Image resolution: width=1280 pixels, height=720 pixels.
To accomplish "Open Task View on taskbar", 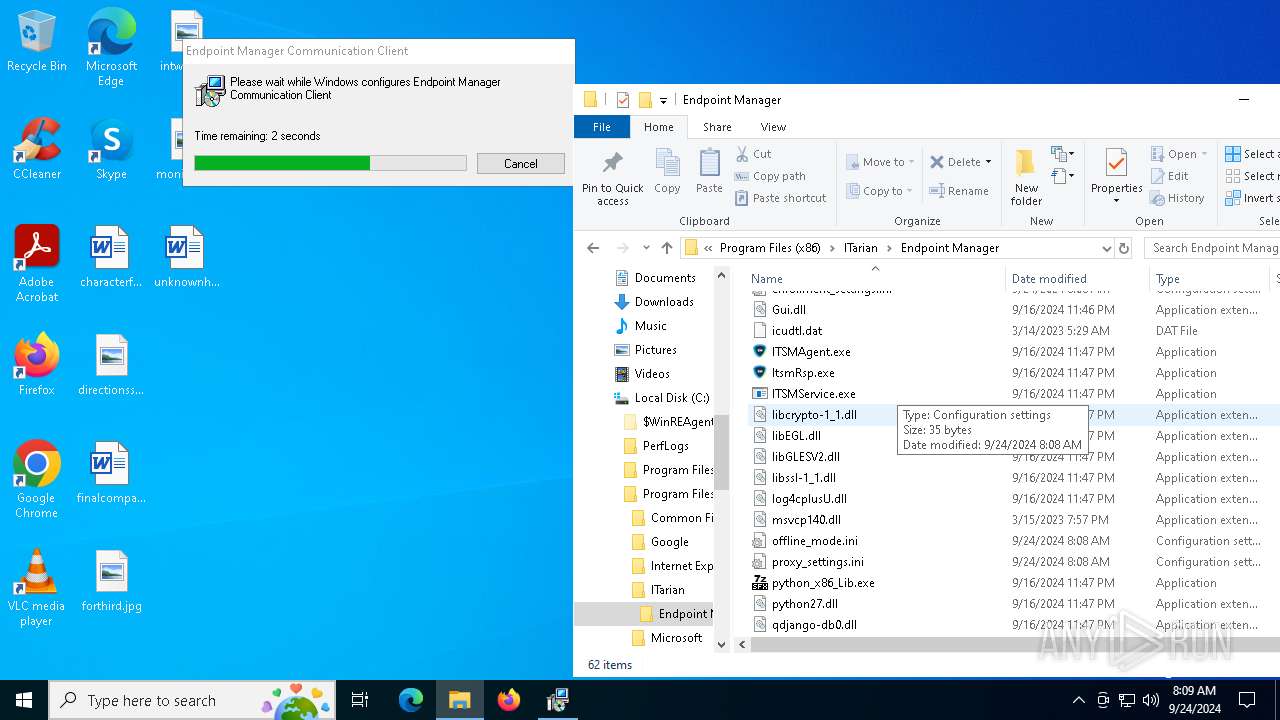I will pyautogui.click(x=360, y=700).
